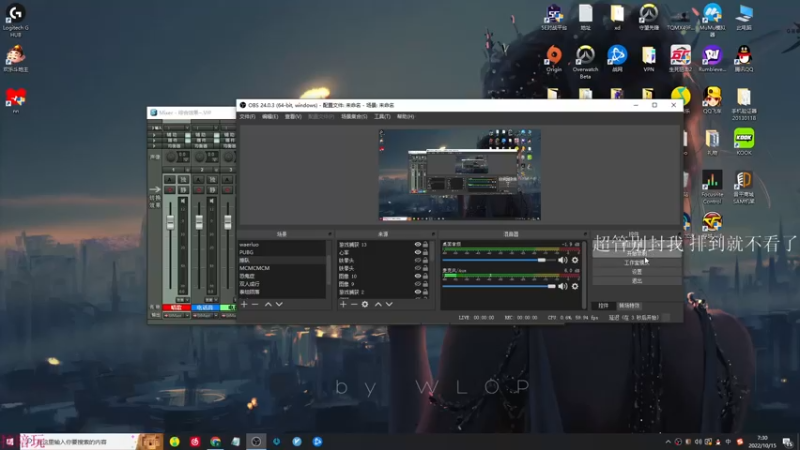
Task: Pop out the Scenes dock panel icon
Action: tap(330, 234)
